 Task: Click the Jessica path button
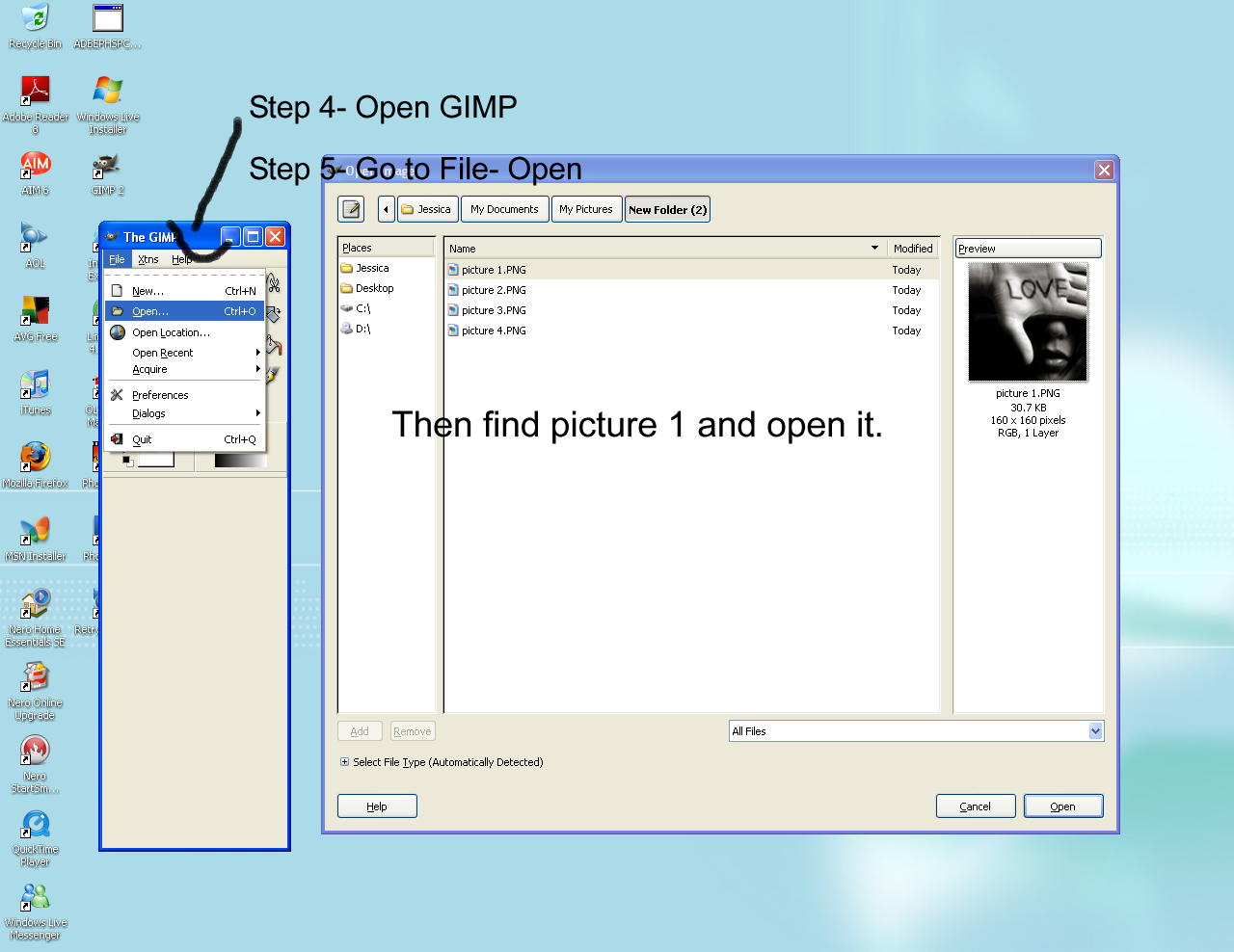(427, 209)
